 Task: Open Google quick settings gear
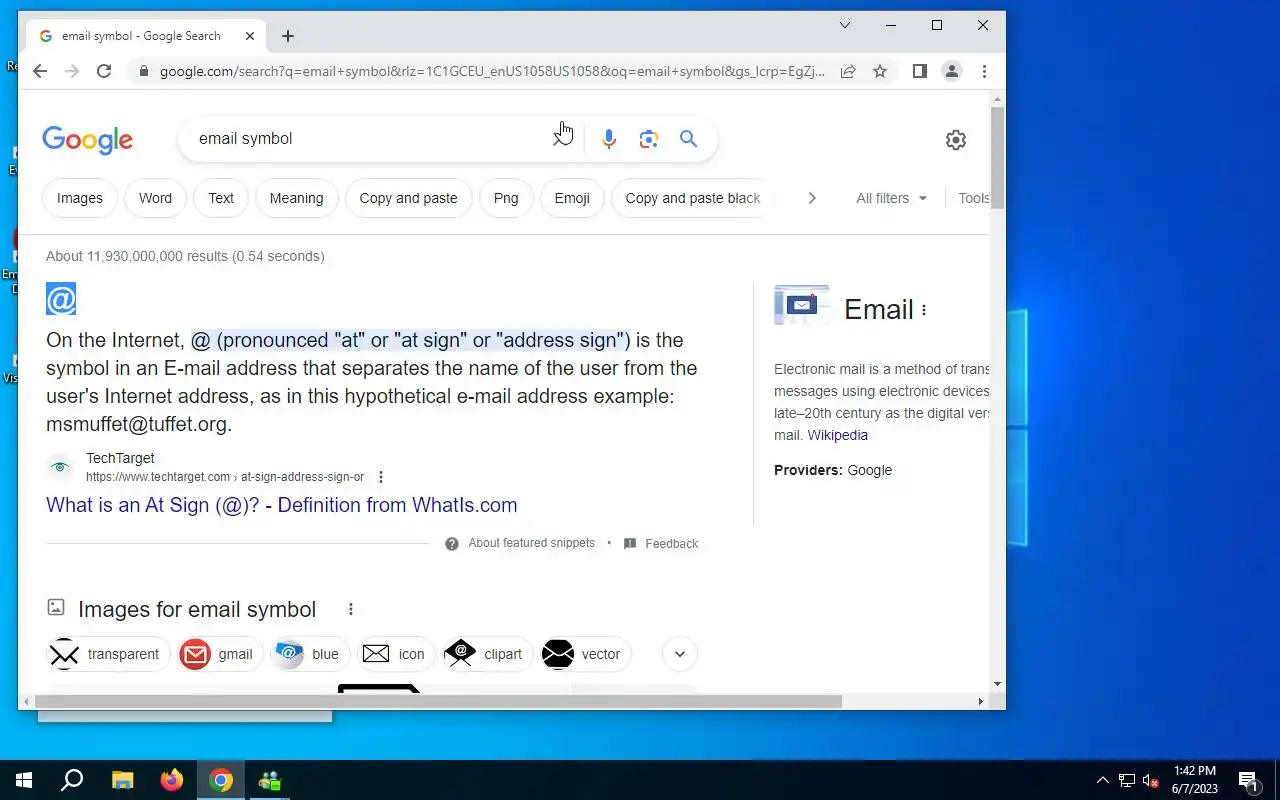coord(956,140)
